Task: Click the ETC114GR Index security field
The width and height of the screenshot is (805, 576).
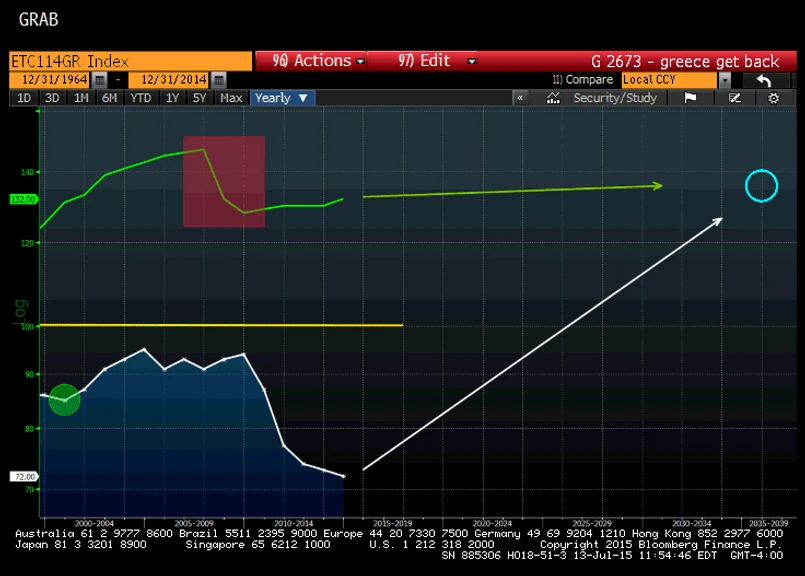Action: [x=130, y=61]
